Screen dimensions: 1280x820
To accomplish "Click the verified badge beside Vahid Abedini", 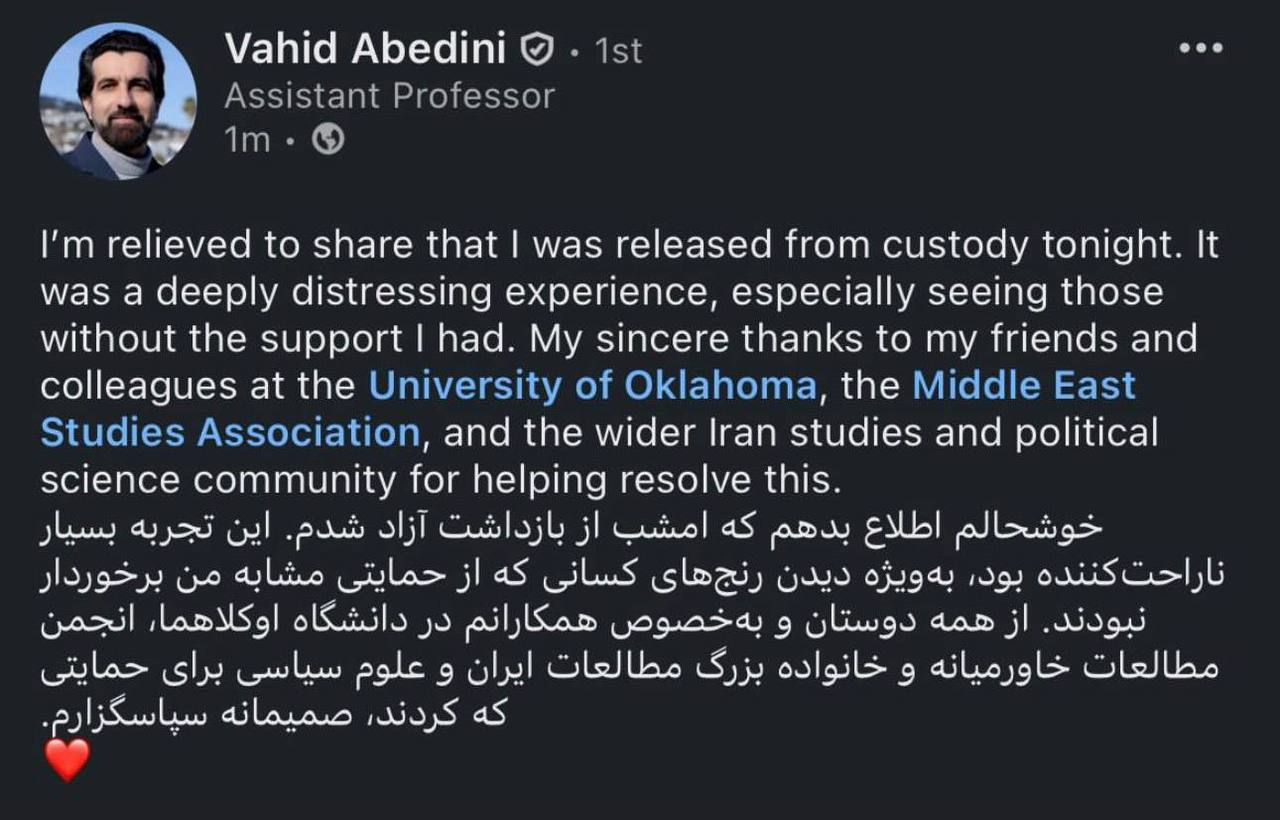I will coord(538,49).
